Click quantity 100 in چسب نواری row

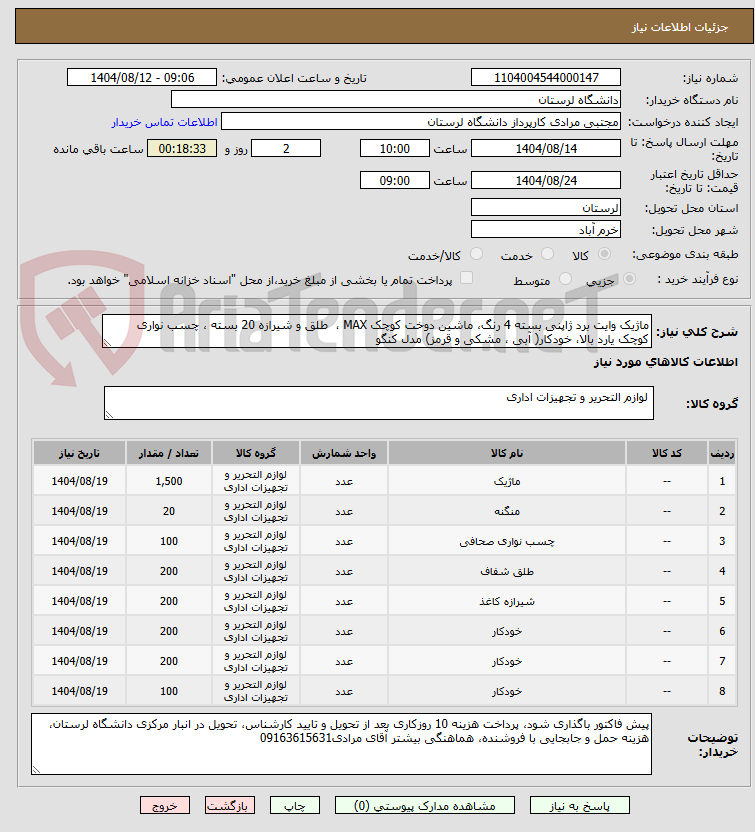(169, 541)
